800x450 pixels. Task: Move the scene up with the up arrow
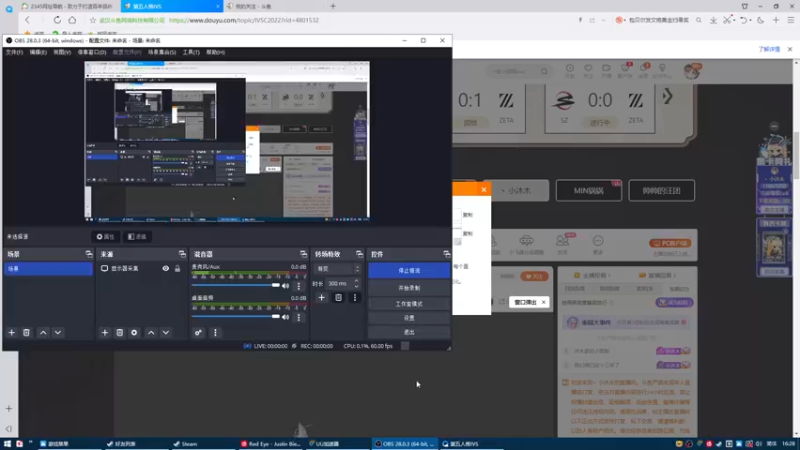[x=43, y=333]
